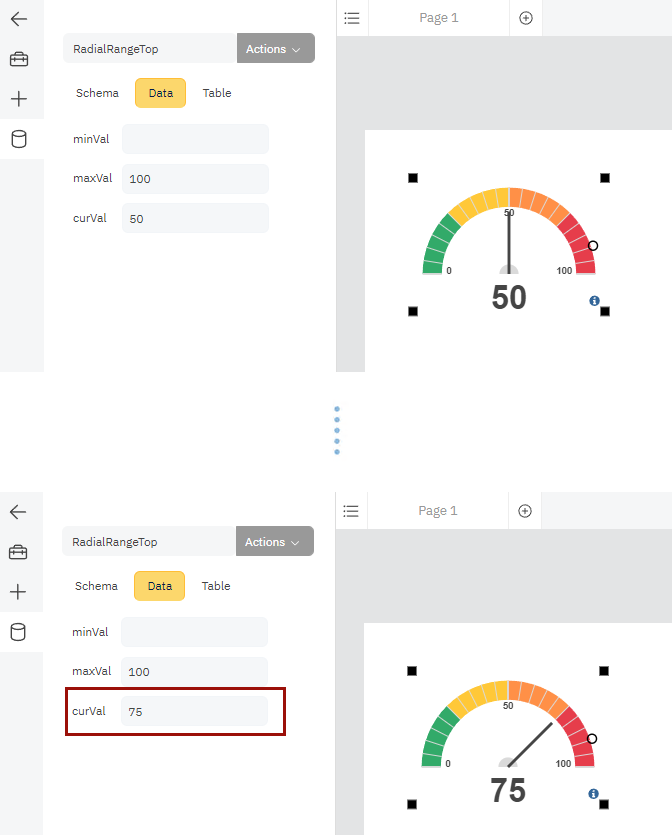Click the empty minVal field above curVal 50

click(195, 139)
